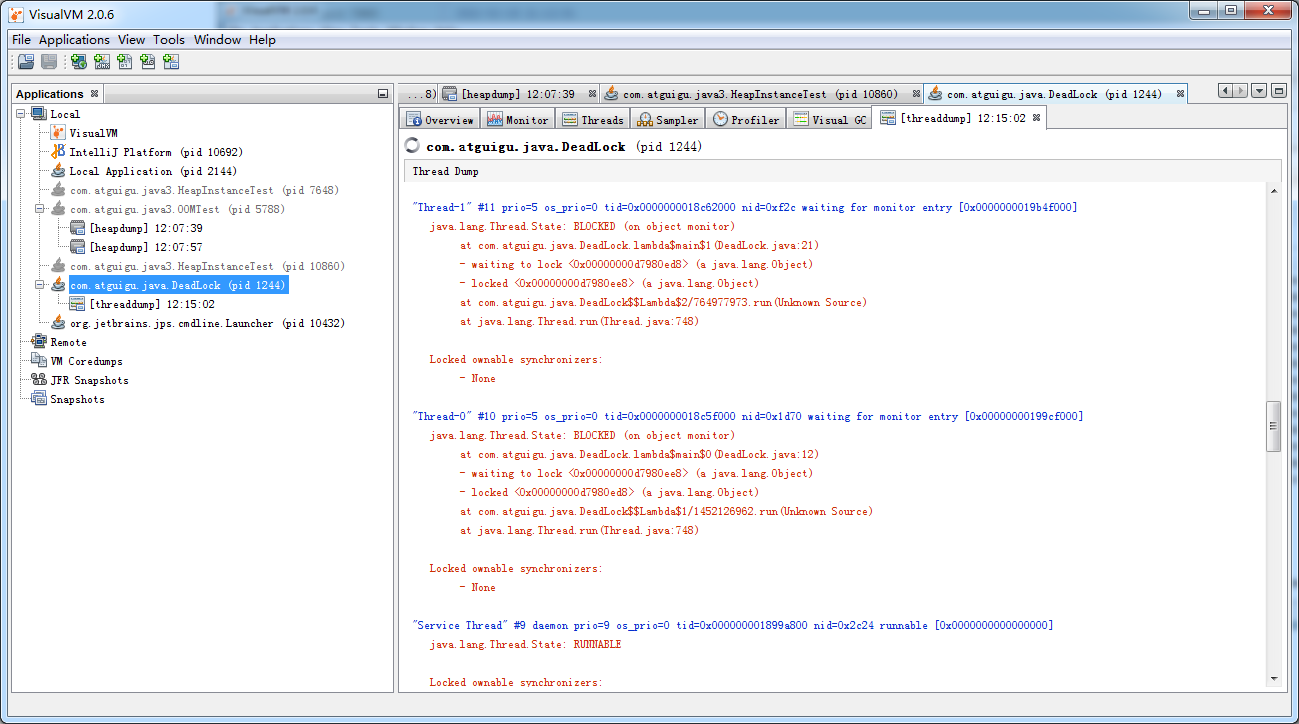Click the Snapshots node icon
Screen dimensions: 1299x724
(39, 399)
